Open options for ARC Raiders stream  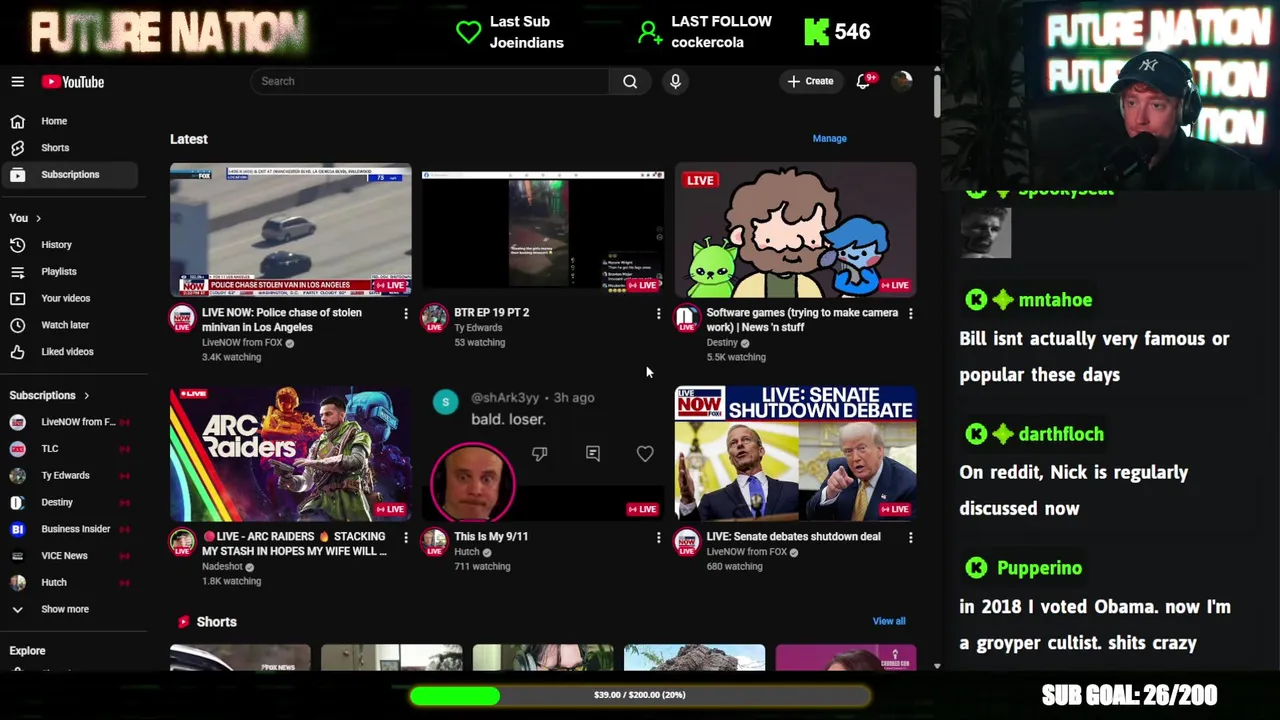coord(405,538)
